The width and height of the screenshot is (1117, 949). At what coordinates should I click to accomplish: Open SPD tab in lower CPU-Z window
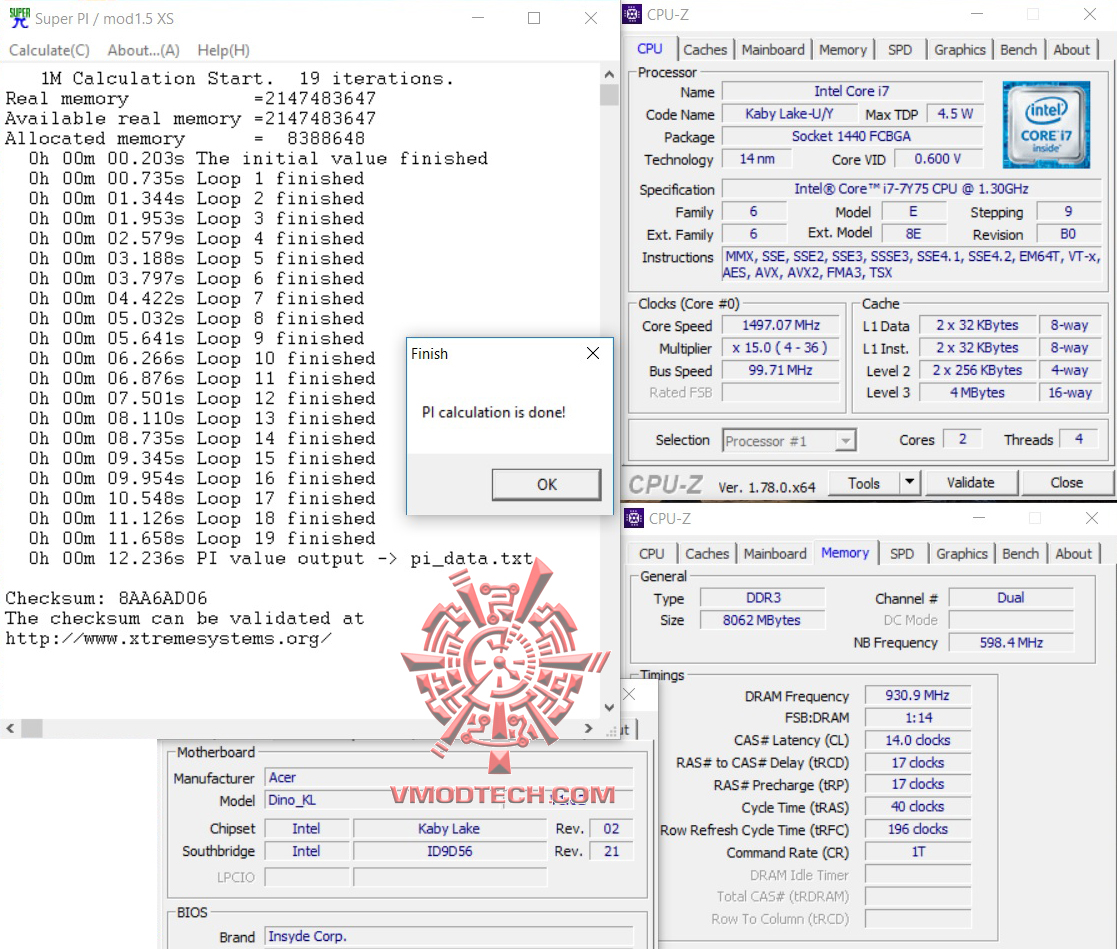tap(902, 554)
